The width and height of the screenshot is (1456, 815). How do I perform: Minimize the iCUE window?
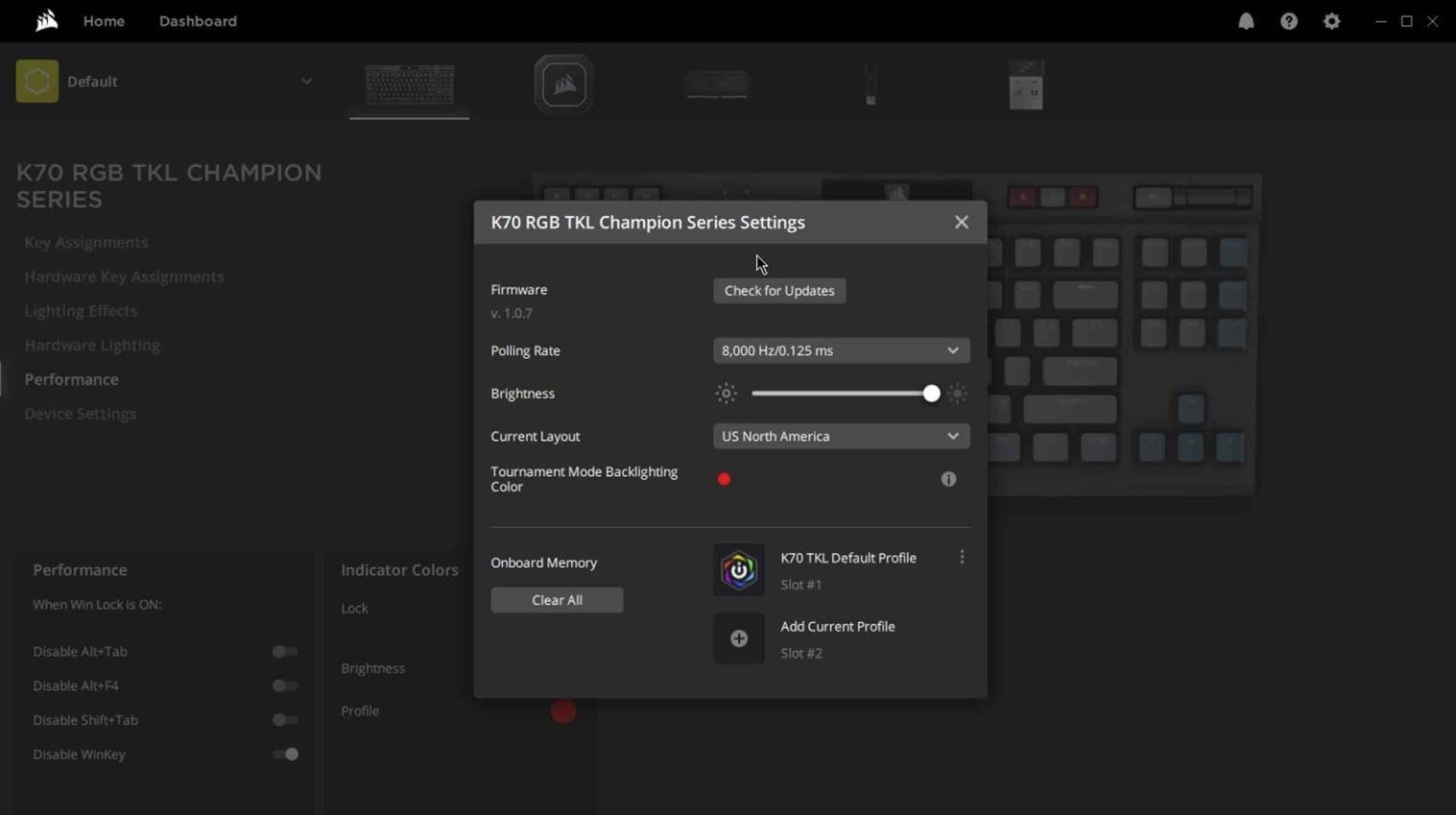click(x=1381, y=21)
